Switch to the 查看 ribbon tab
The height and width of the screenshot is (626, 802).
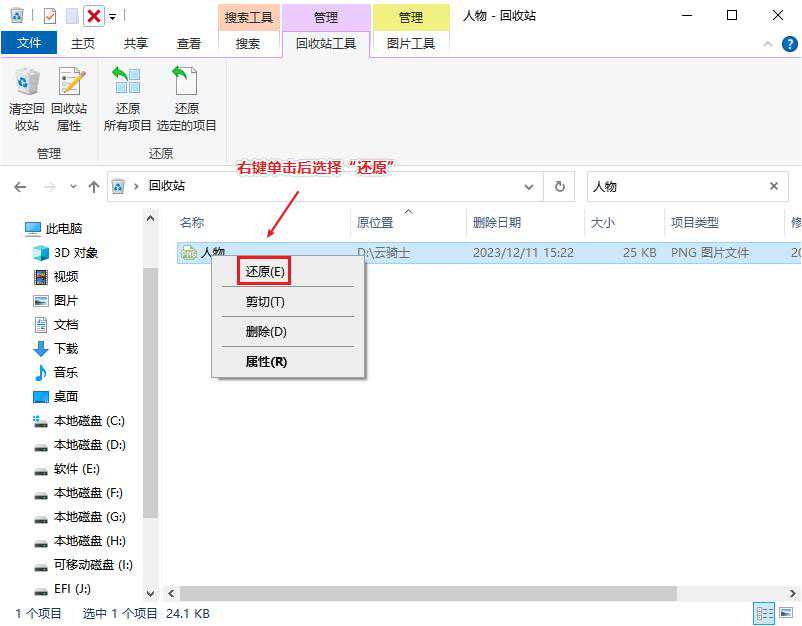(x=188, y=43)
